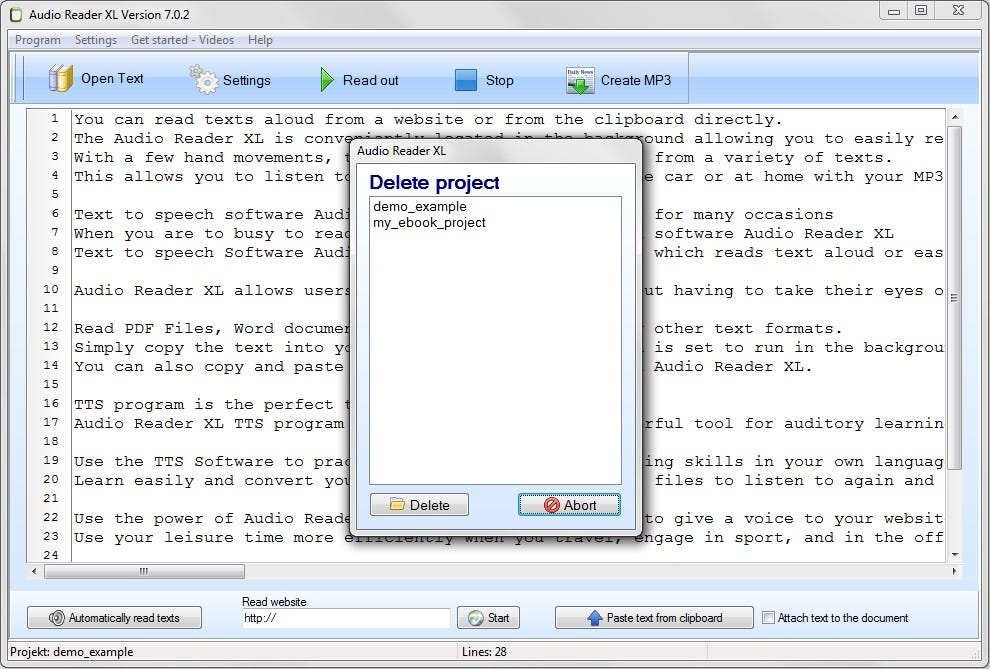
Task: Open the Settings menu in the menu bar
Action: (95, 40)
